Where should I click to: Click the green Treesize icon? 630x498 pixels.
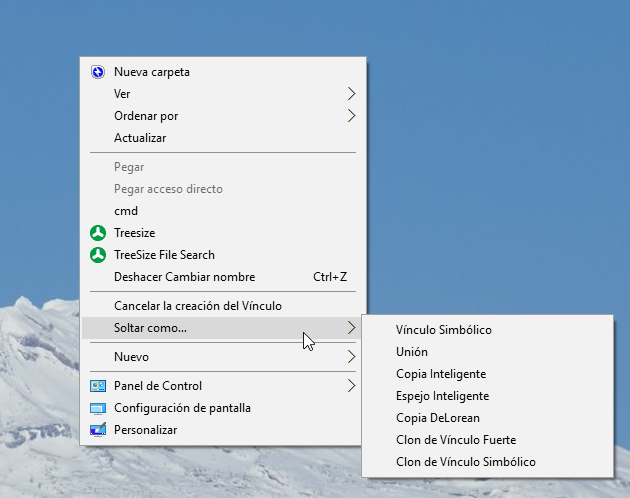(x=98, y=233)
